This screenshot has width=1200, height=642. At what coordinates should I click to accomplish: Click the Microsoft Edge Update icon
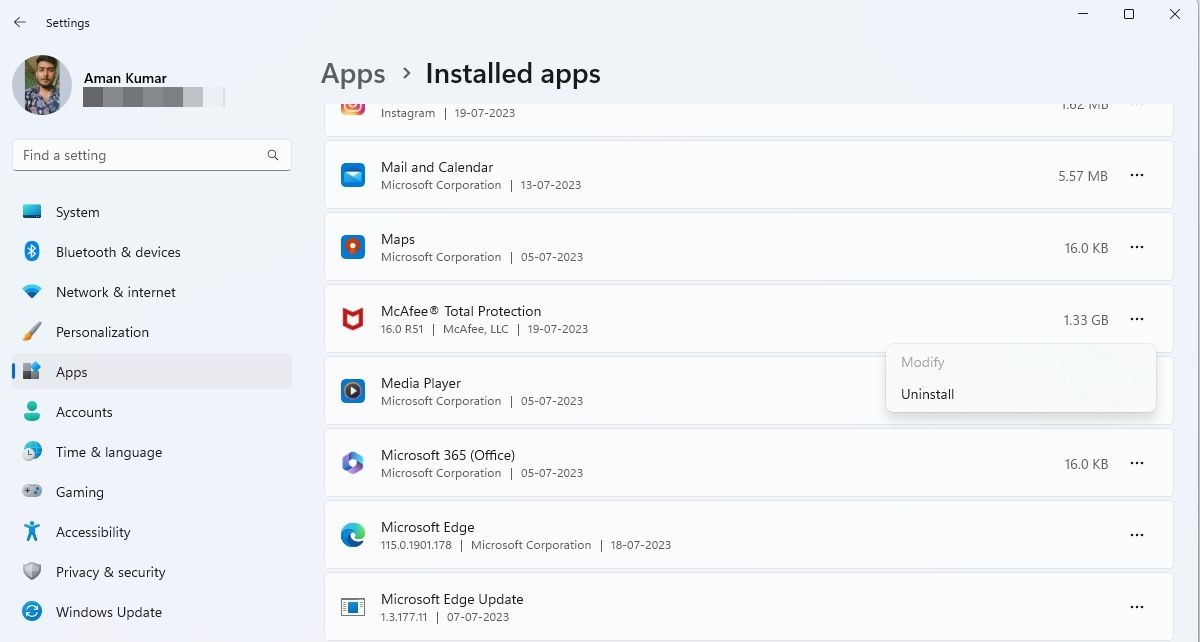(x=353, y=607)
